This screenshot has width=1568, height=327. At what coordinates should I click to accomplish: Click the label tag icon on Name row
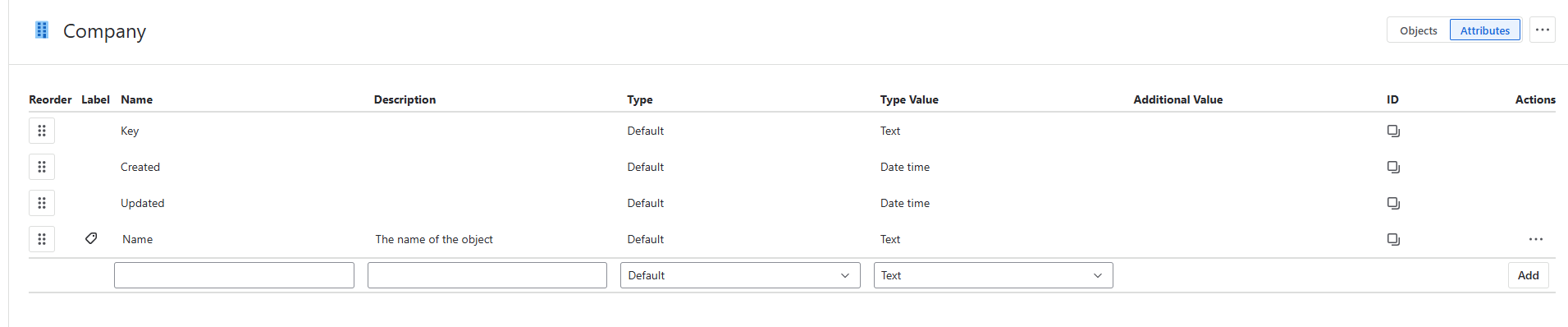91,238
